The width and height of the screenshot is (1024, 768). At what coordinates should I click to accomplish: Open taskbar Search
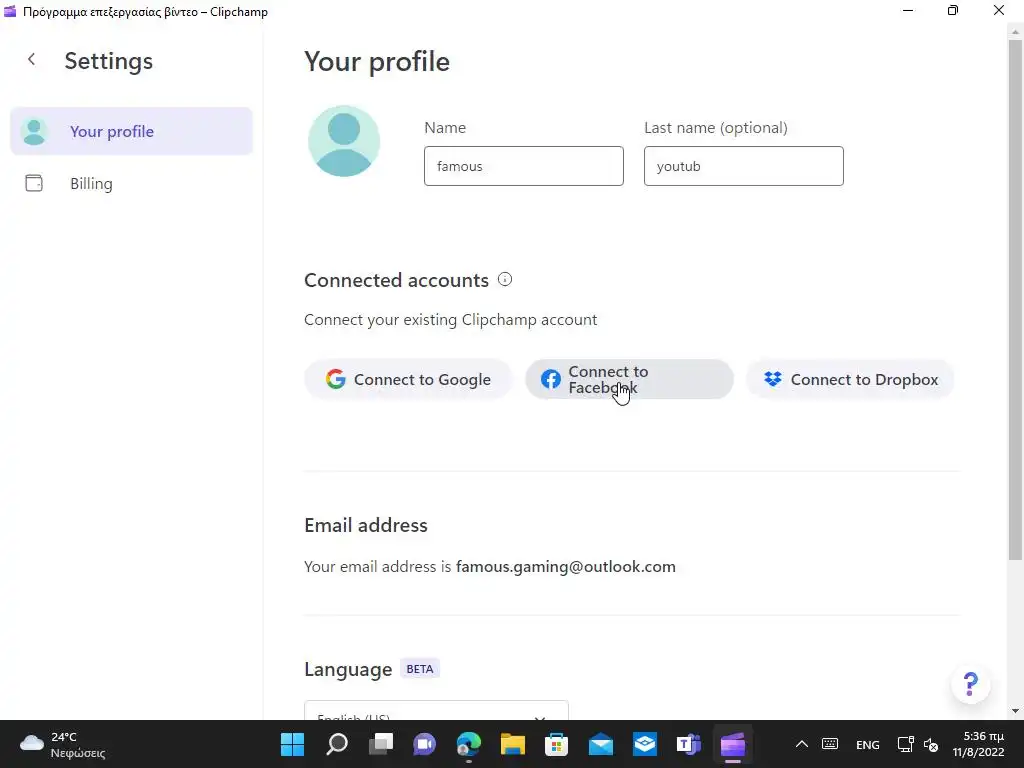(x=337, y=744)
